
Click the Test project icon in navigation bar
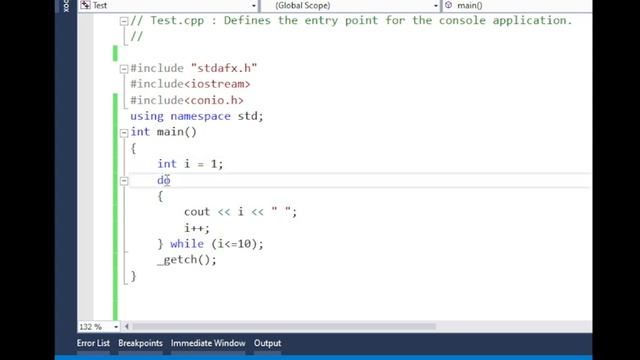click(85, 5)
